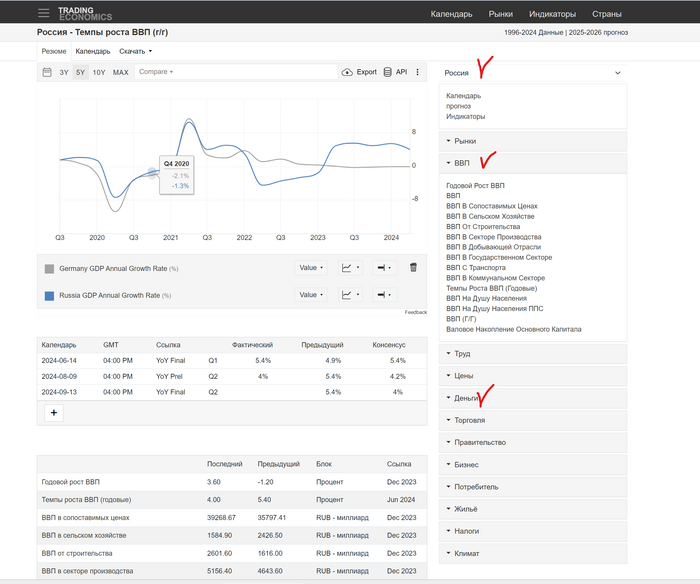
Task: Open chart options three-dot menu
Action: click(x=420, y=72)
